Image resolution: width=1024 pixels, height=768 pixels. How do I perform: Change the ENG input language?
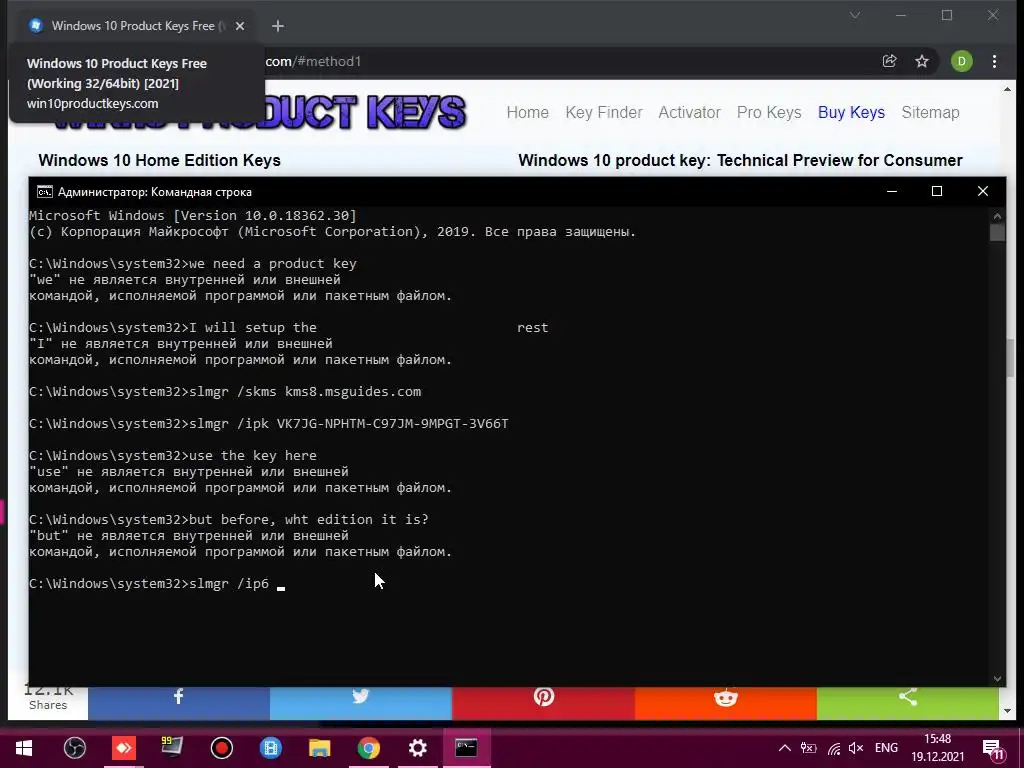pos(886,748)
